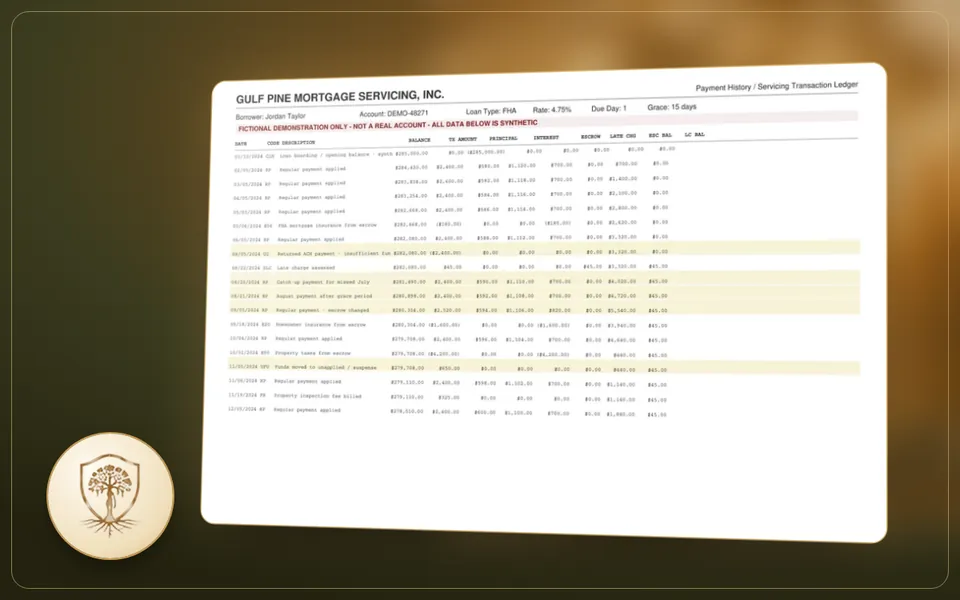Image resolution: width=960 pixels, height=600 pixels.
Task: Select the 'BALANCE' column header
Action: (x=419, y=140)
